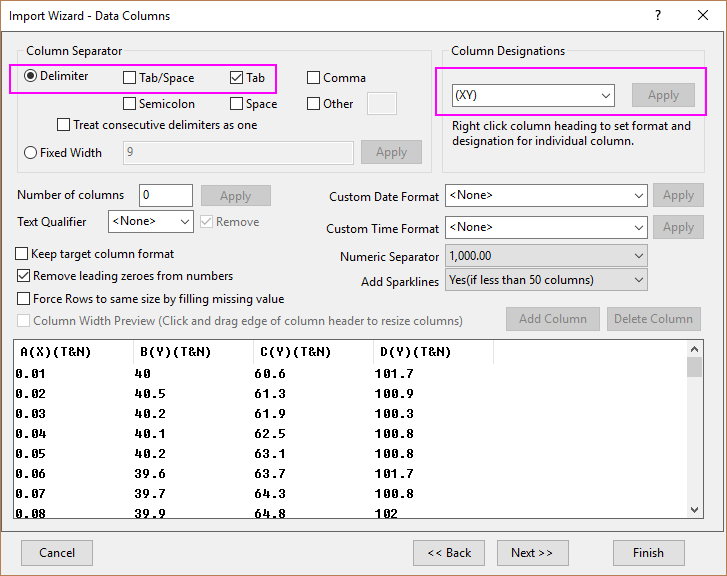Click the custom Other delimiter text box
727x576 pixels.
coord(382,103)
